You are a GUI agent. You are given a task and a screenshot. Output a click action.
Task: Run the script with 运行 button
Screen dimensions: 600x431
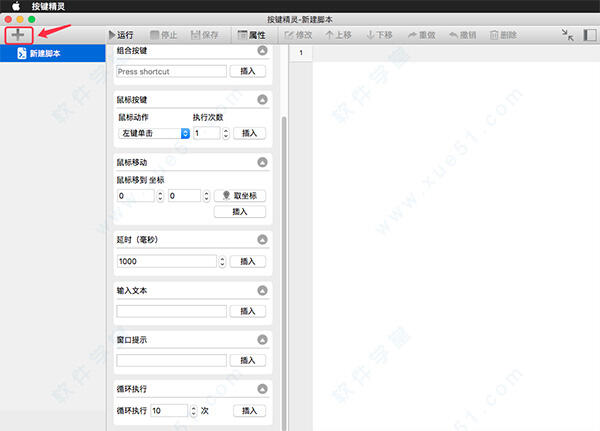pyautogui.click(x=120, y=35)
